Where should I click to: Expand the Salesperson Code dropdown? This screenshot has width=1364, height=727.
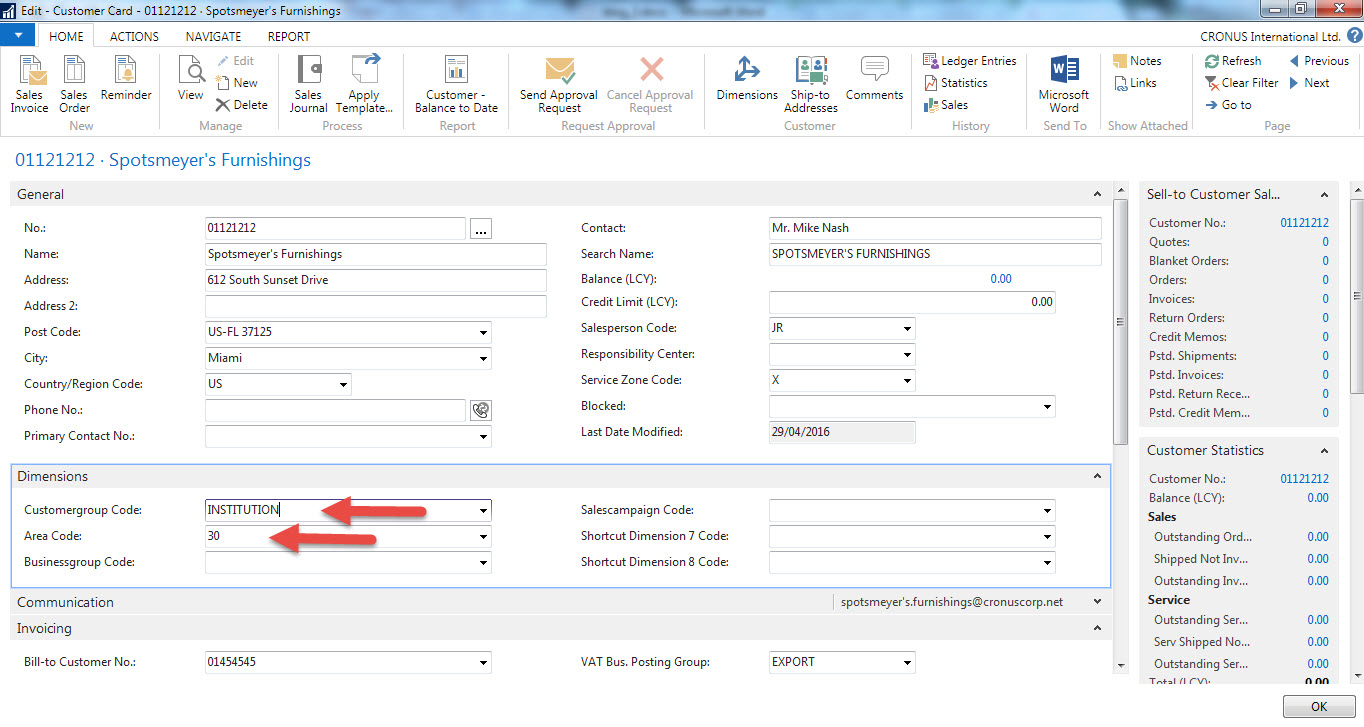click(905, 328)
